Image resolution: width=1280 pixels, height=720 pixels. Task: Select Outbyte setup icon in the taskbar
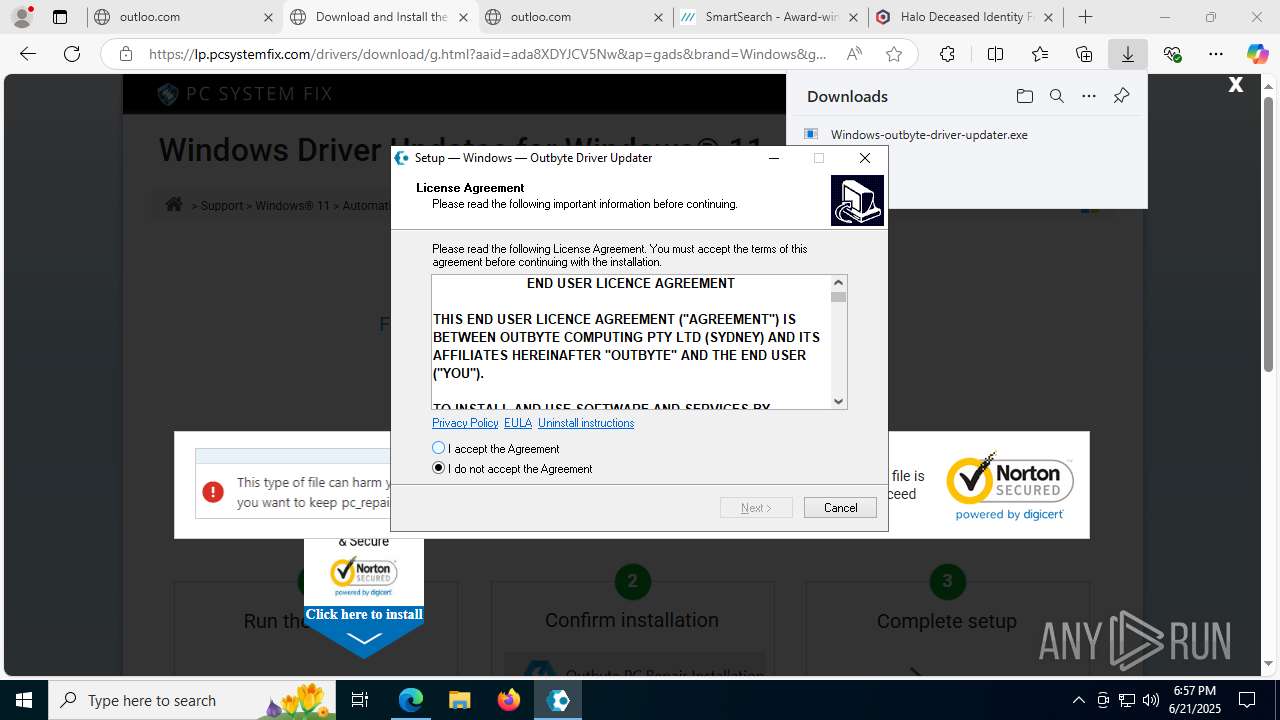(x=558, y=700)
